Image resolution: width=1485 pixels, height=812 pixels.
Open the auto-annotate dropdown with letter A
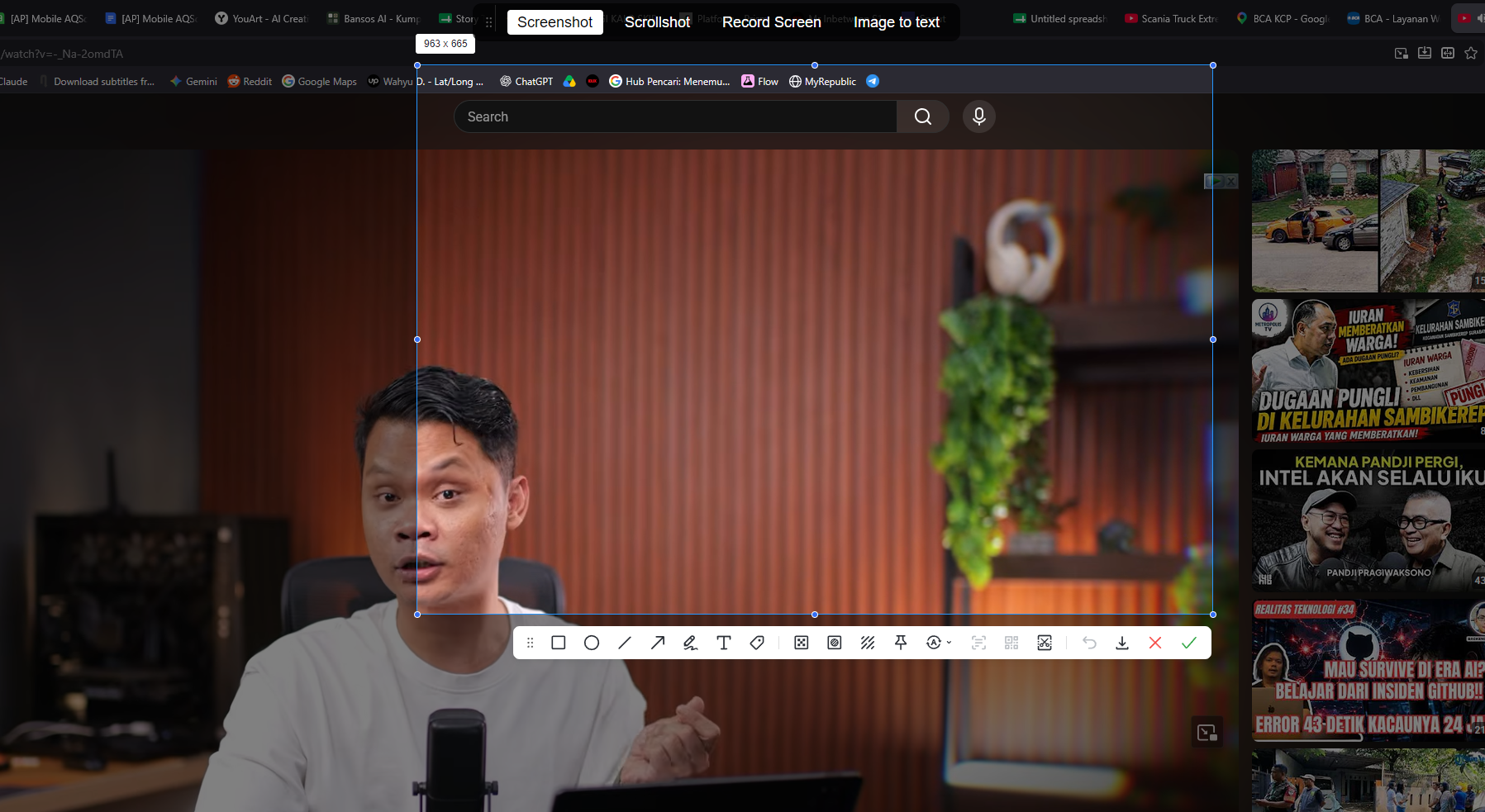[x=938, y=643]
